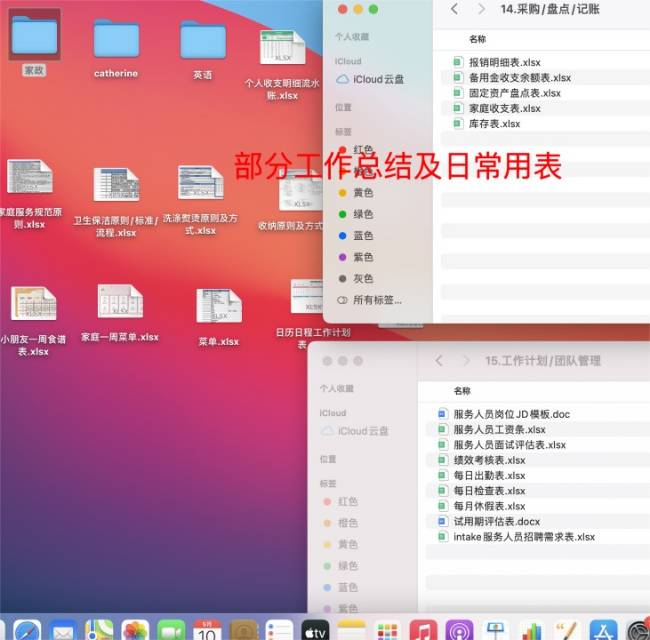Filter by 蓝色 tag in top Finder window

click(357, 236)
